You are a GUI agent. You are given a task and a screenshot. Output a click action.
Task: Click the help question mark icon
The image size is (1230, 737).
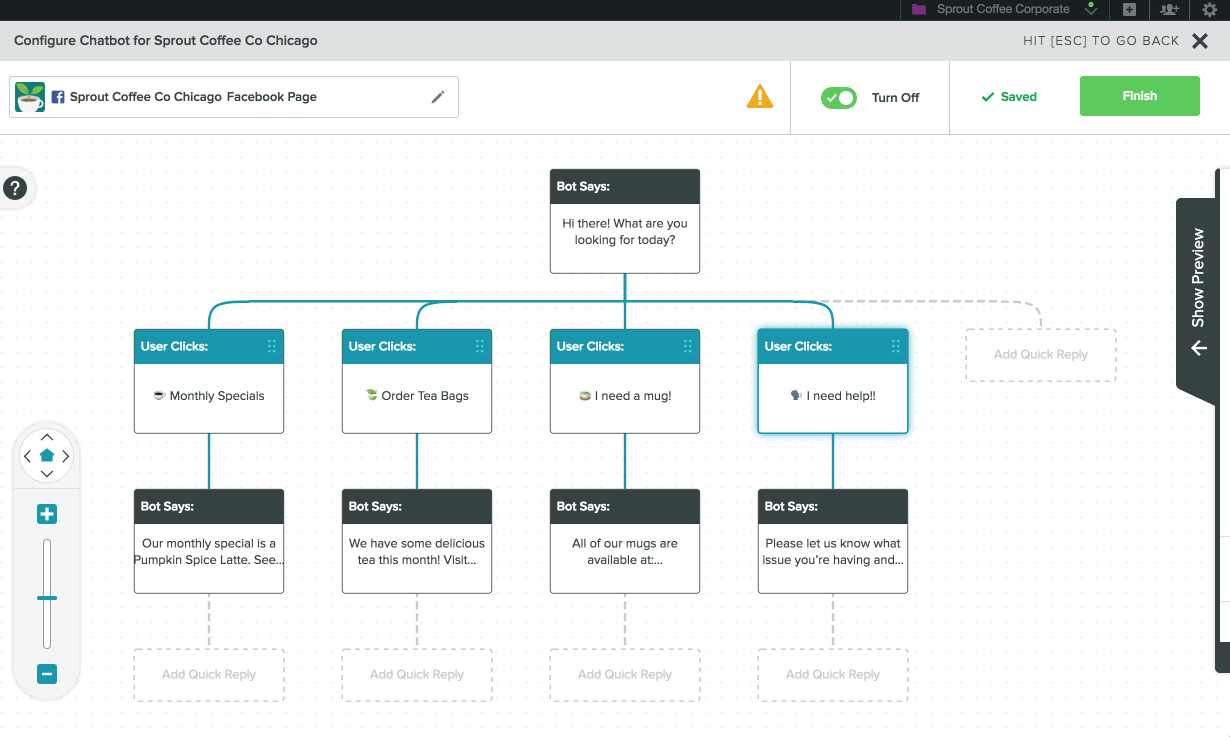click(14, 188)
